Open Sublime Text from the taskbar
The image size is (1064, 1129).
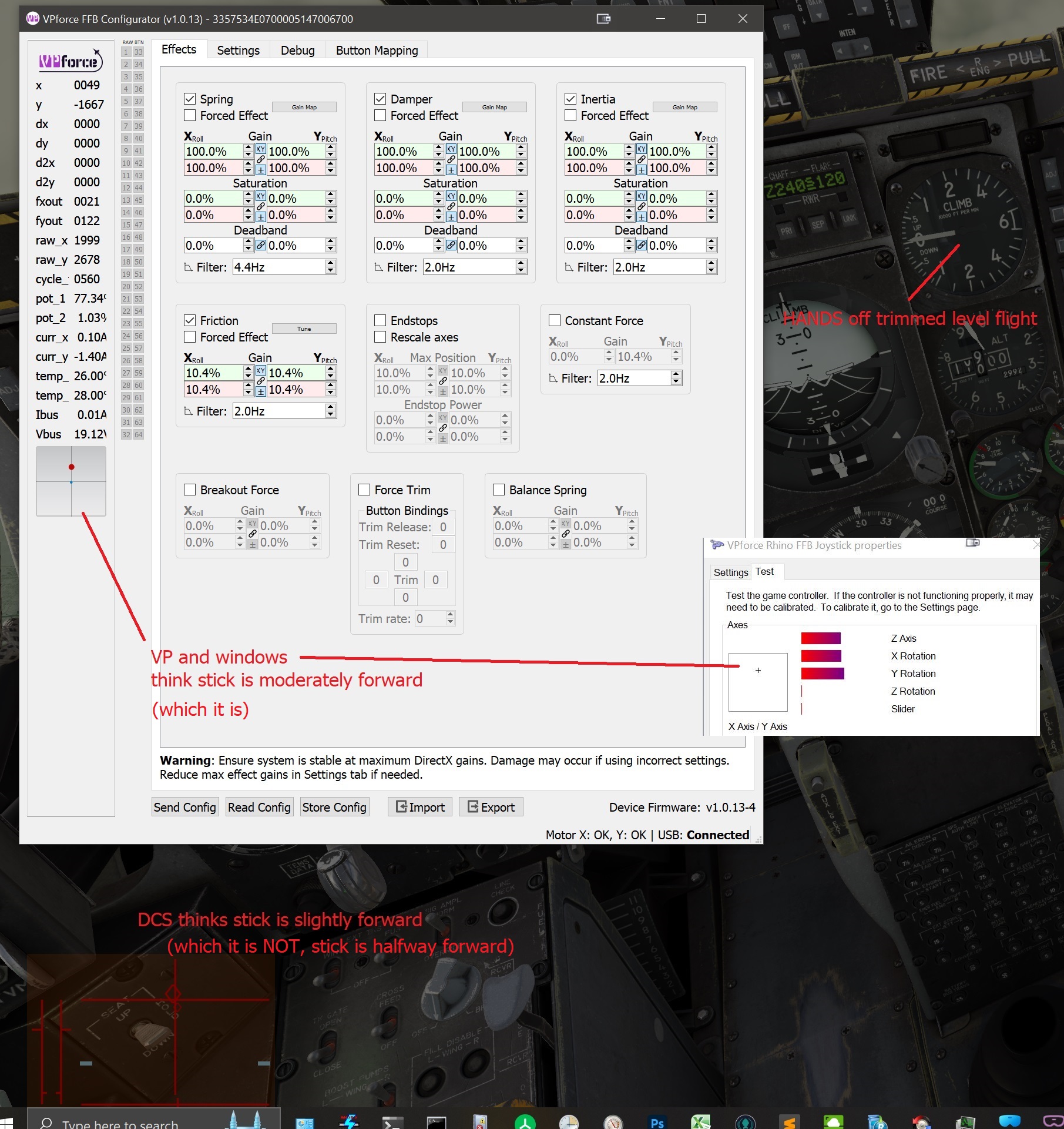[789, 1122]
